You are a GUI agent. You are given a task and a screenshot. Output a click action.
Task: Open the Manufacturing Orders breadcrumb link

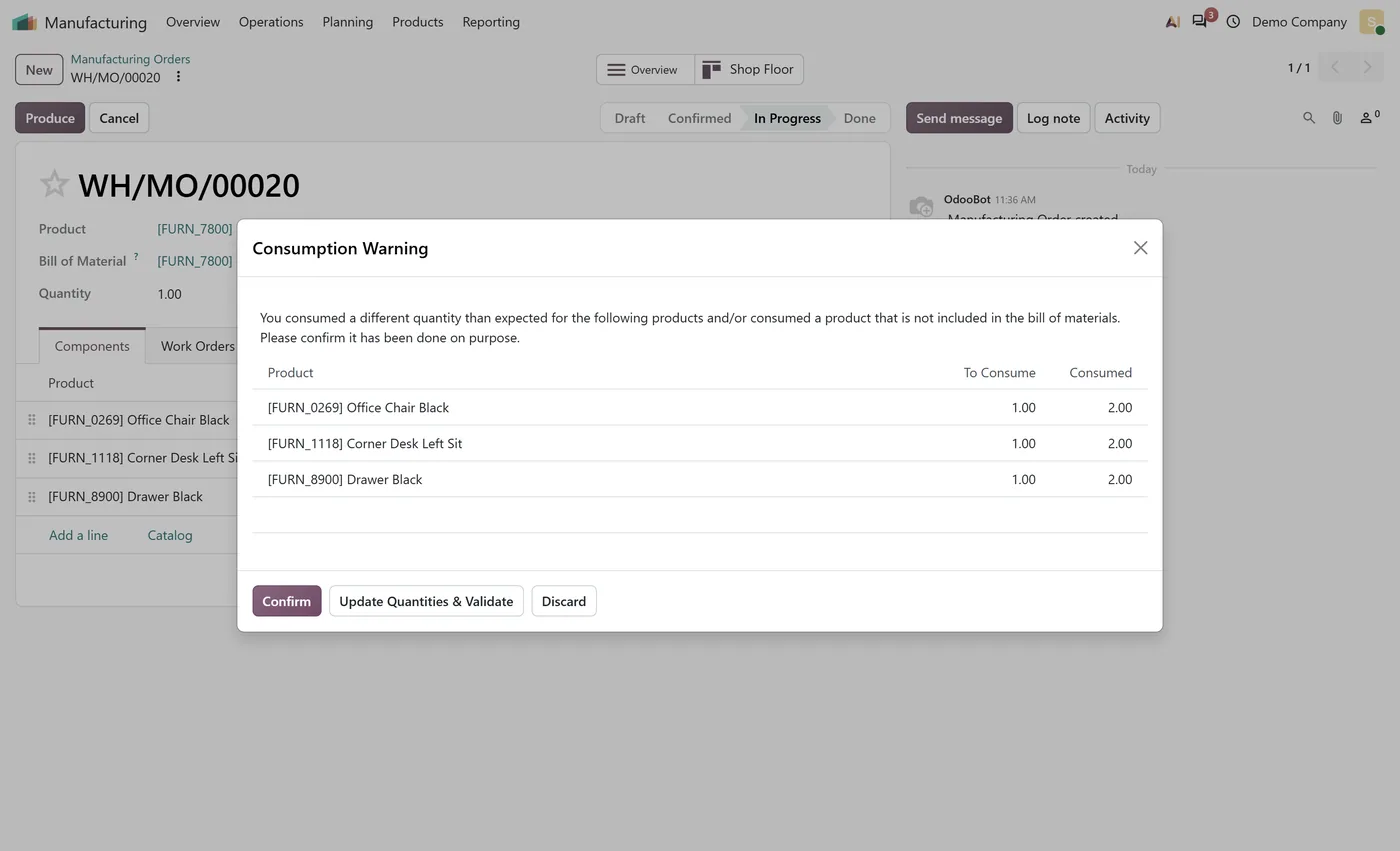coord(130,59)
